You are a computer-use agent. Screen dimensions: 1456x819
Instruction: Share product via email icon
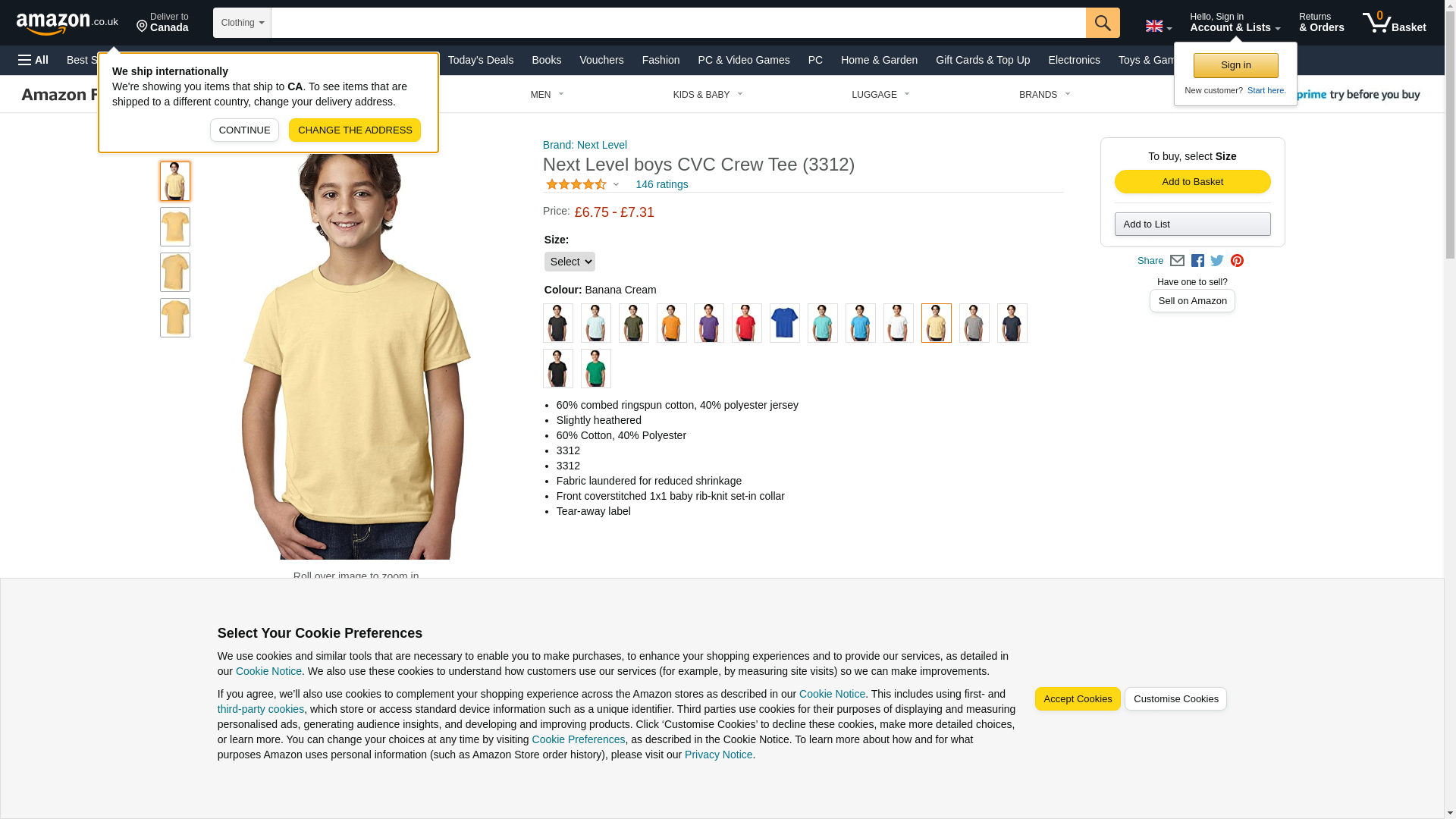coord(1177,260)
